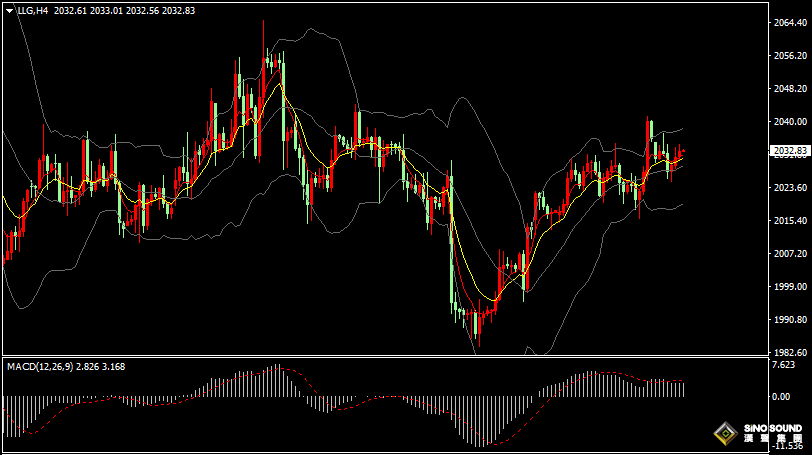Click the 2023.60 price scale label
Screen dimensions: 812x455
[x=788, y=187]
